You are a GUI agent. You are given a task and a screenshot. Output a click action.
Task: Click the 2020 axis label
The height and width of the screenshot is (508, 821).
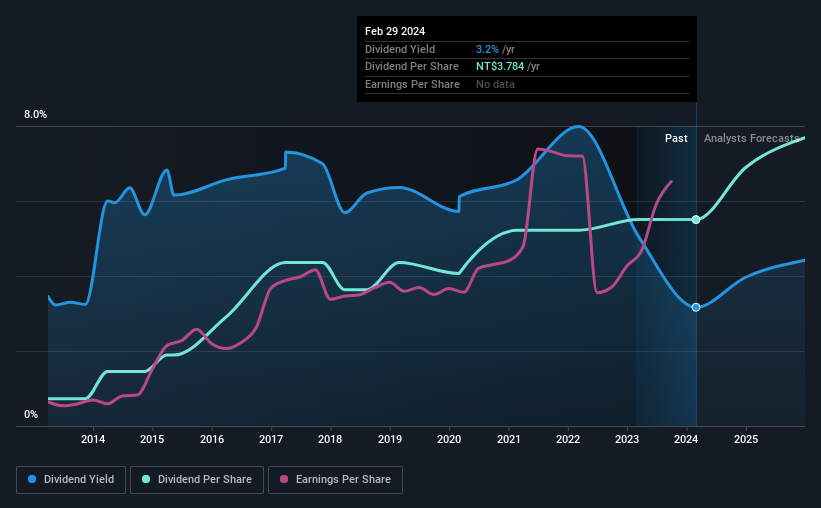coord(449,439)
